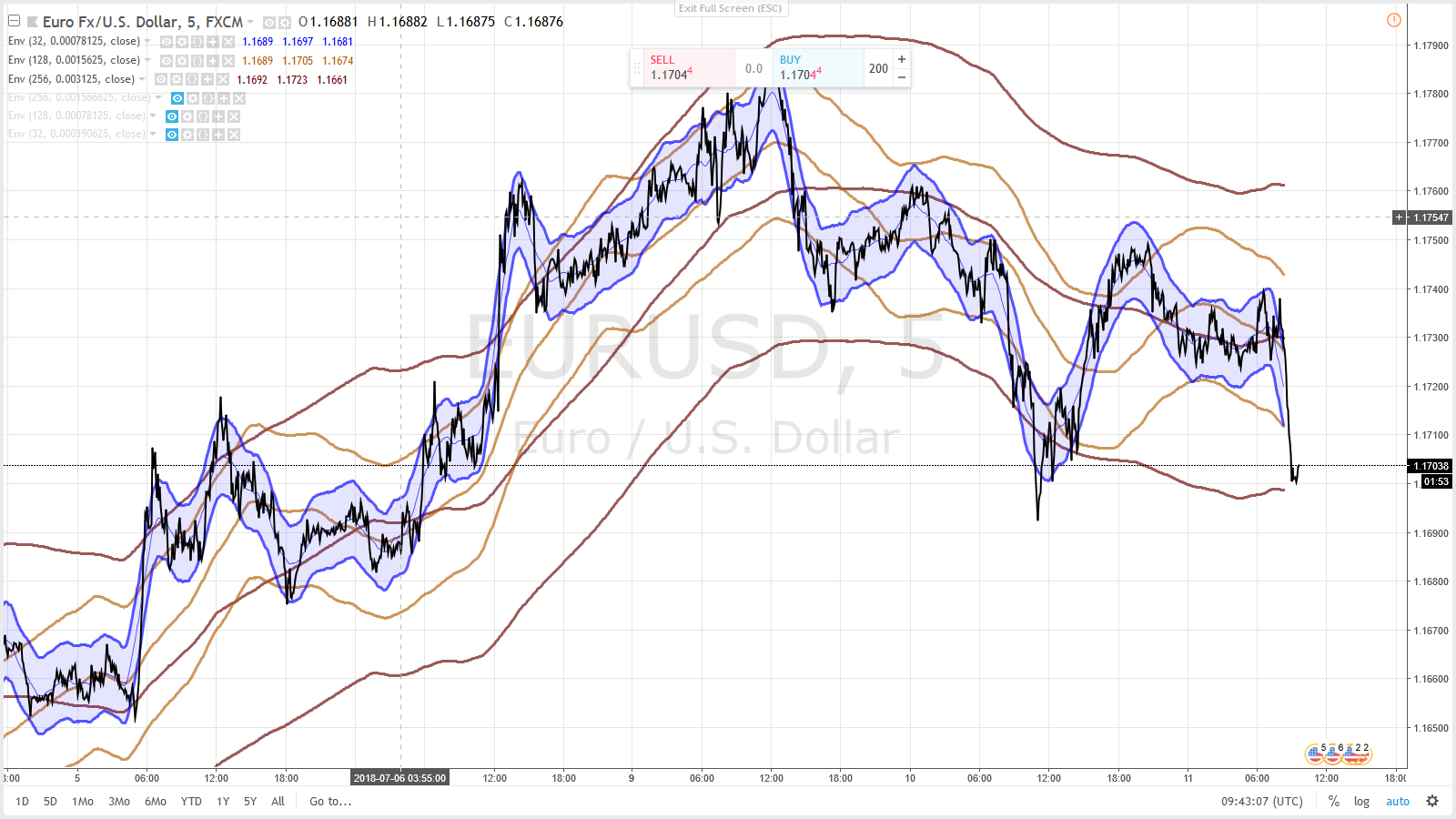Screen dimensions: 1456x819
Task: Show the hidden Env (128, 0.00078125, close) indicator
Action: (172, 116)
